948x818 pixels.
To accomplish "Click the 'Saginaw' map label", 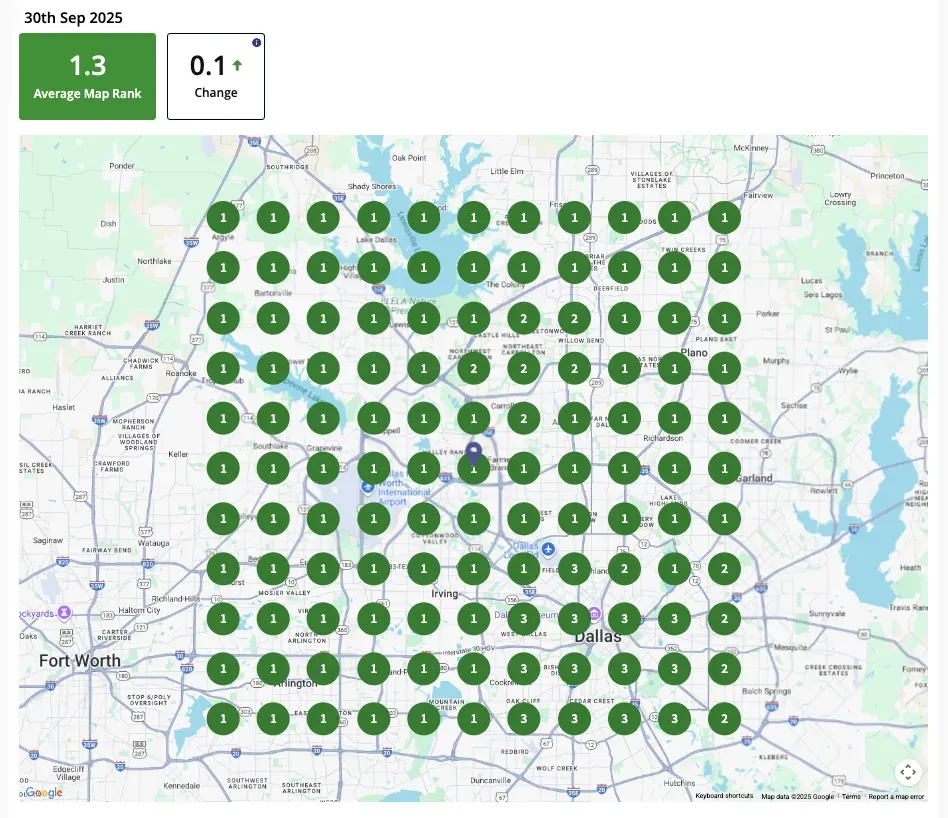I will (x=47, y=540).
